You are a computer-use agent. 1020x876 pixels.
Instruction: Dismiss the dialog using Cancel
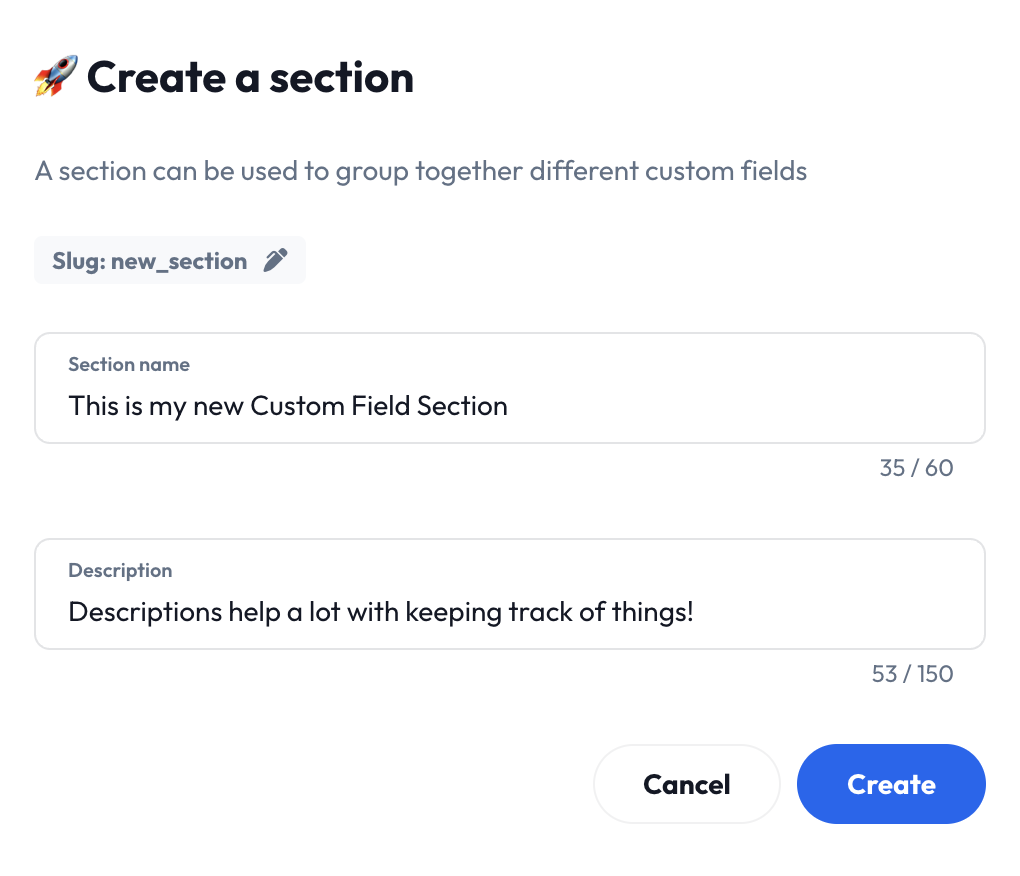pyautogui.click(x=686, y=784)
